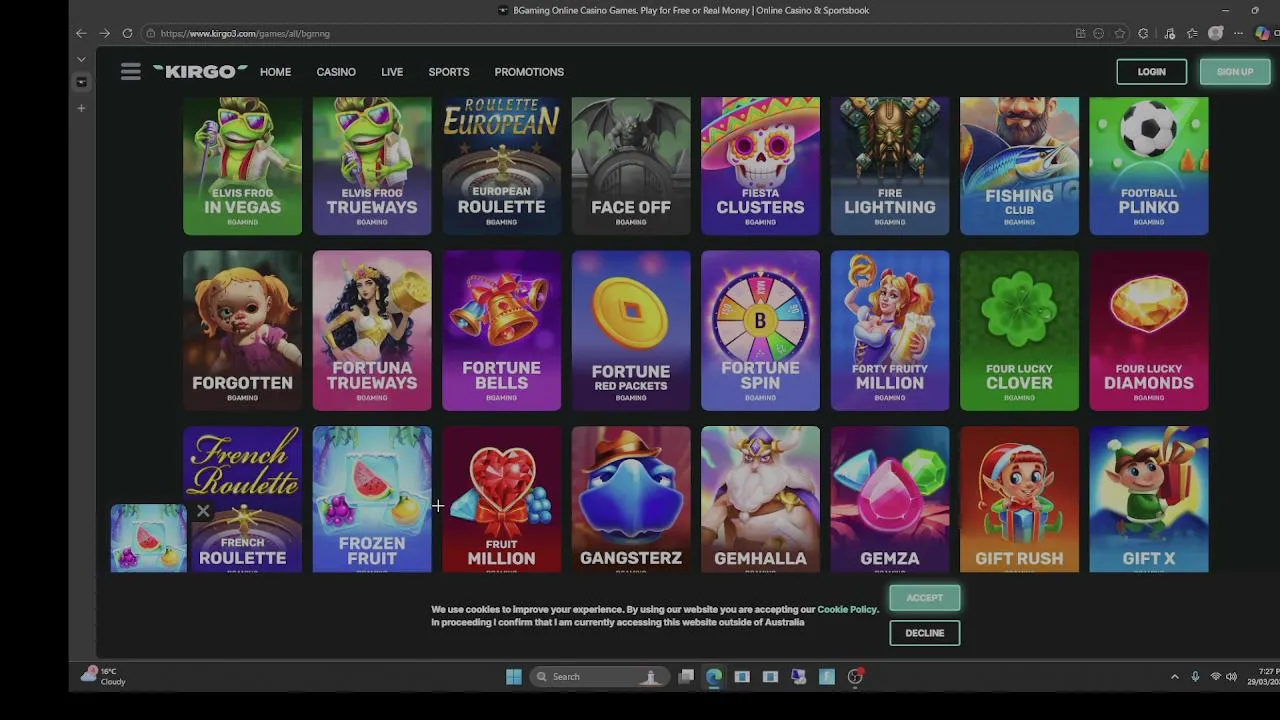Open the Fortune Red Packets game tile

631,331
